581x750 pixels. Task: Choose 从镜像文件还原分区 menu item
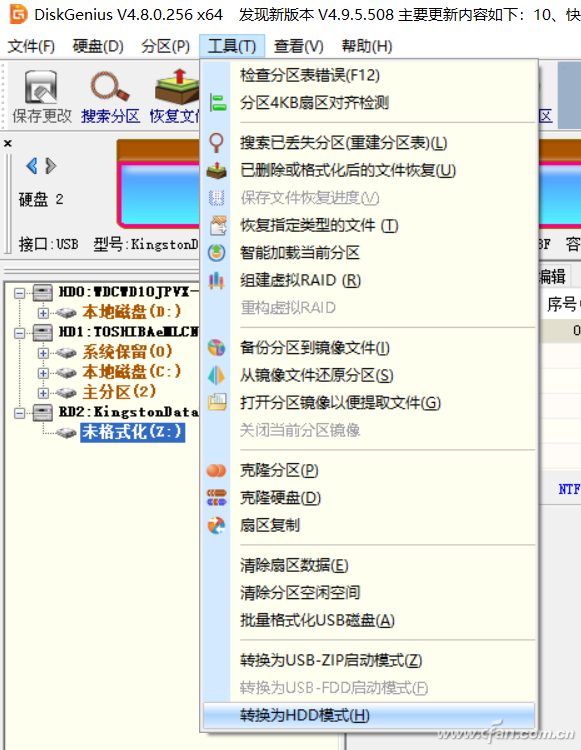click(x=369, y=375)
